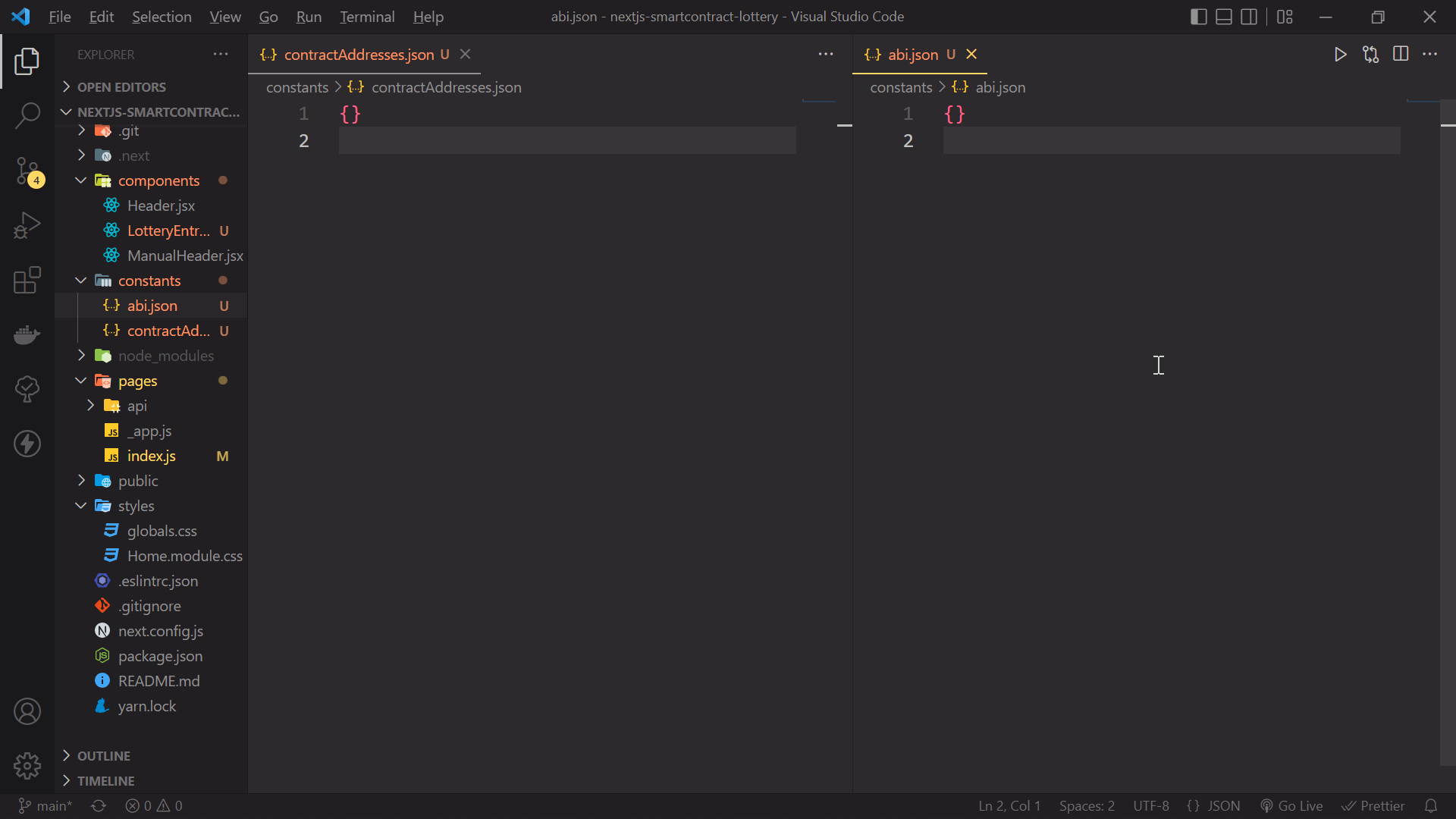This screenshot has width=1456, height=819.
Task: Open yarn.lock in the explorer
Action: (151, 706)
